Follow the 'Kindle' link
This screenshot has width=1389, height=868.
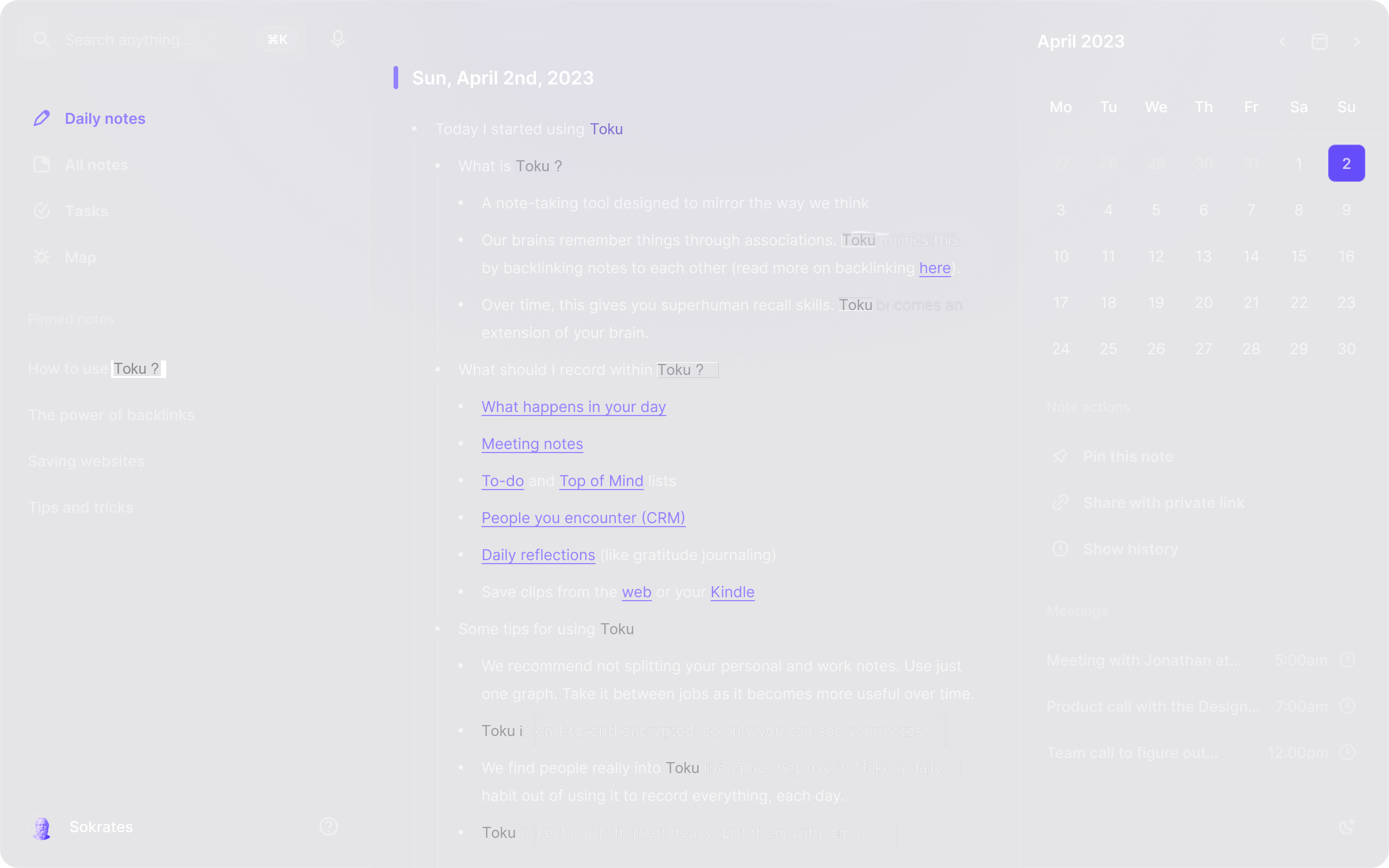point(732,592)
